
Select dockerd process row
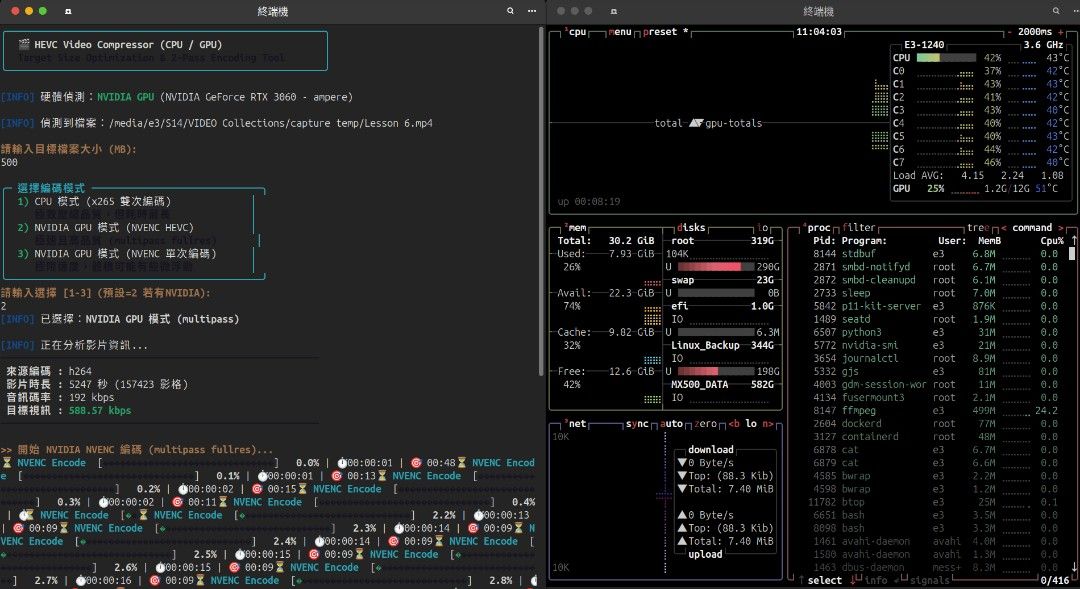(938, 424)
